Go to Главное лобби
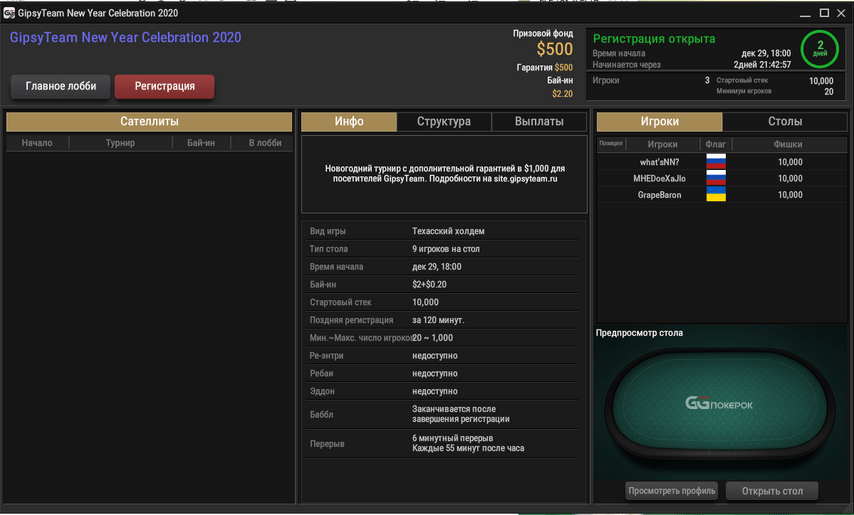Image resolution: width=854 pixels, height=515 pixels. [x=60, y=86]
